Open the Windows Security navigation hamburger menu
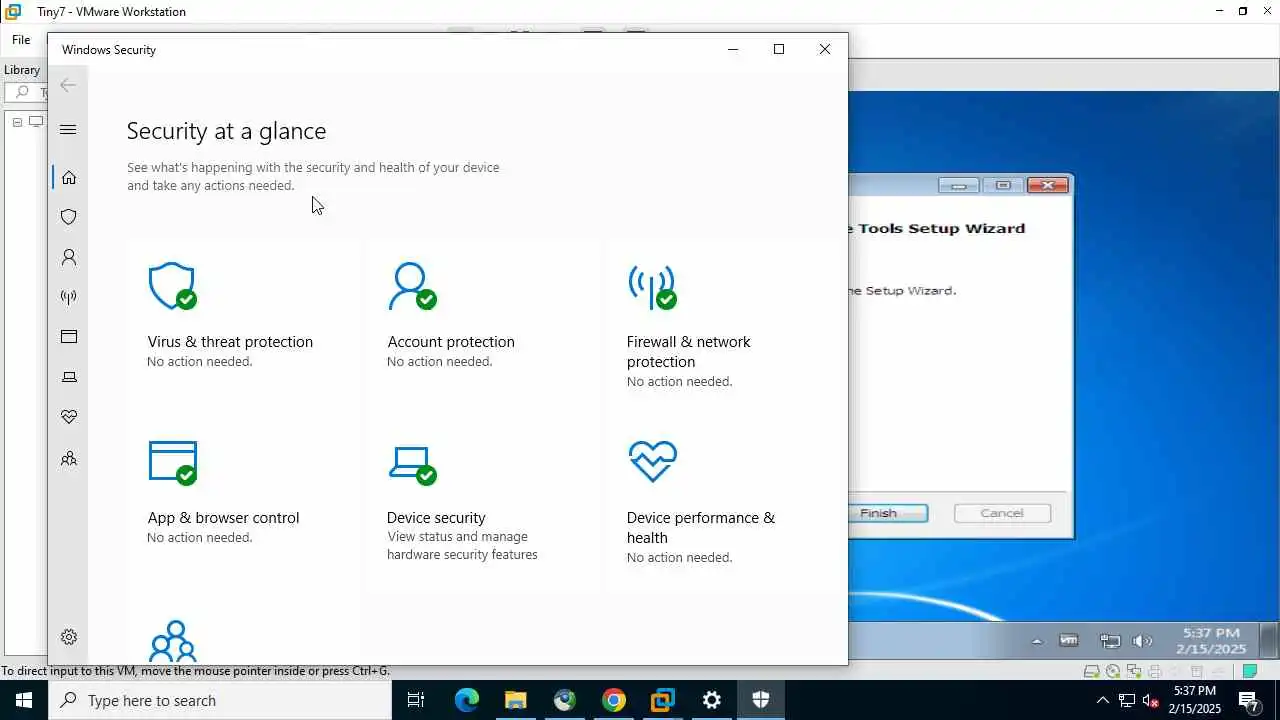Viewport: 1280px width, 720px height. [68, 130]
